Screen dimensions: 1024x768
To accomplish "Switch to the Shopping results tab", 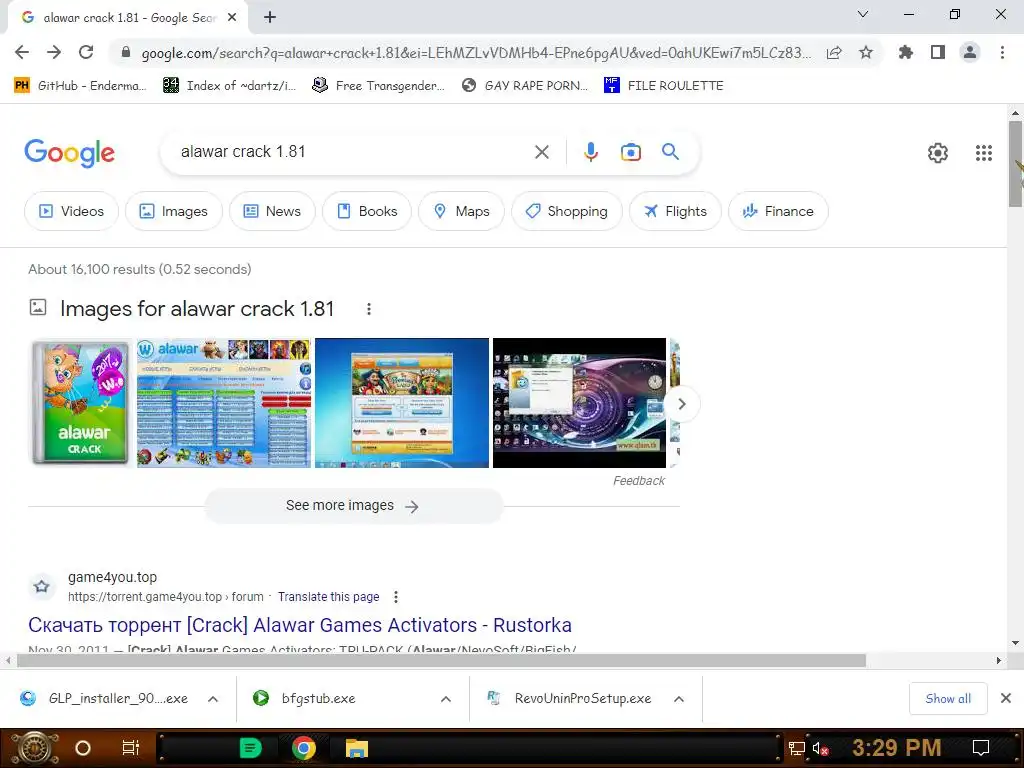I will [x=567, y=211].
